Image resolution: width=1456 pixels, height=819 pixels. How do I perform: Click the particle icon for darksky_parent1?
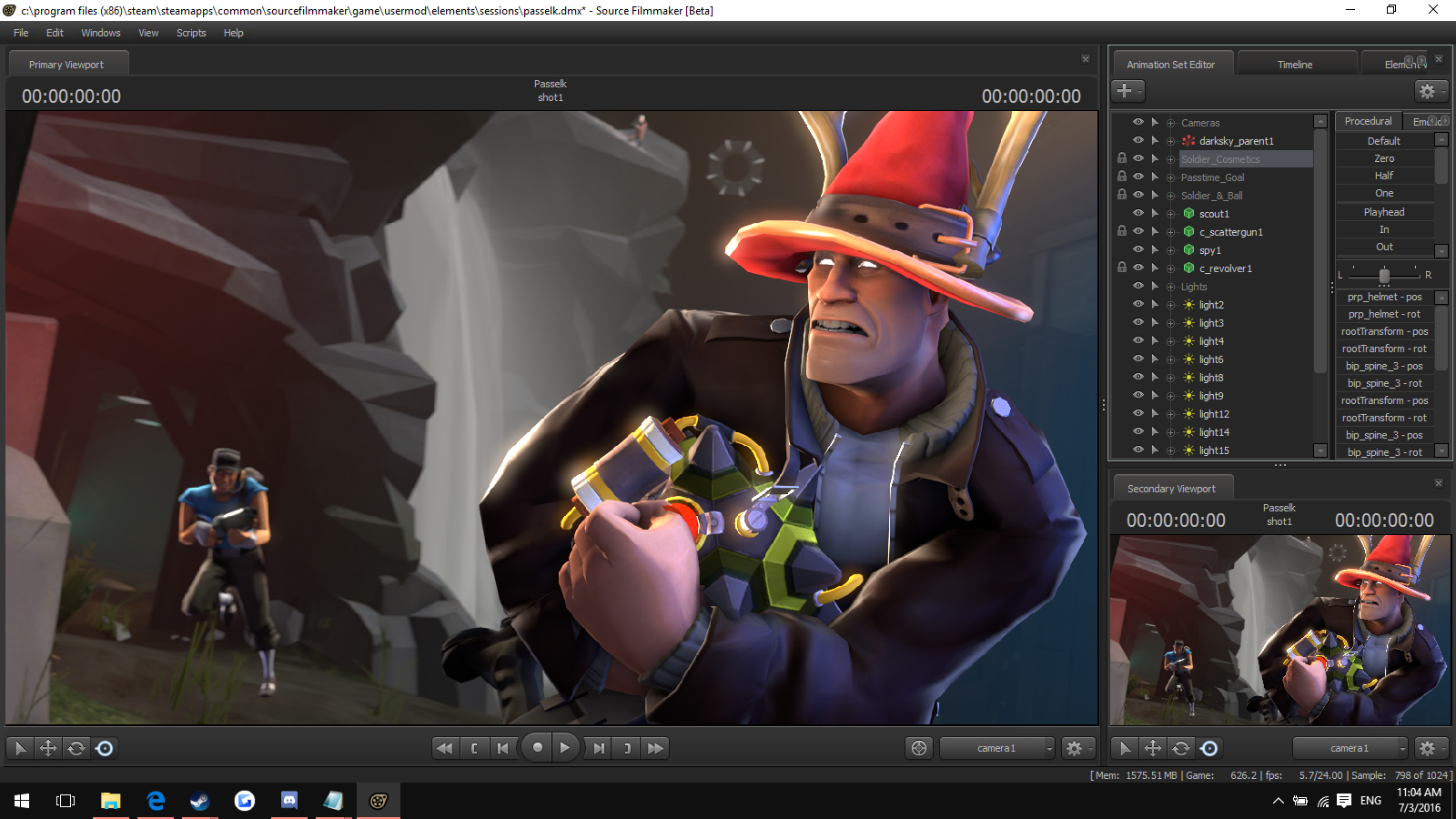(x=1188, y=141)
